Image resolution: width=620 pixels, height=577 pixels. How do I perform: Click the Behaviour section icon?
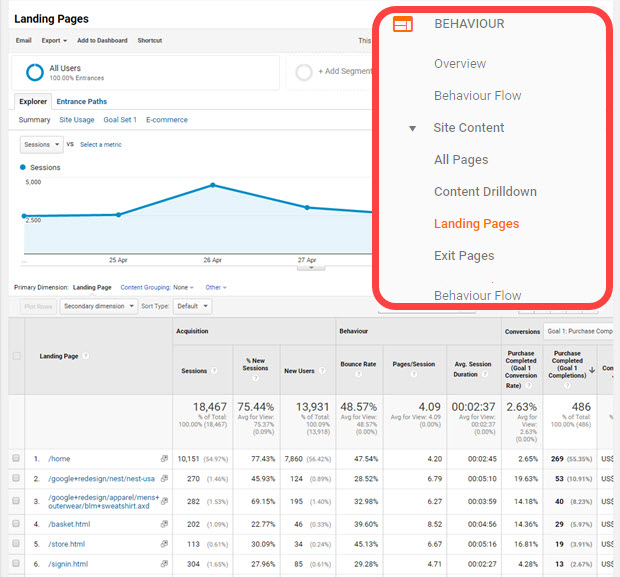(x=403, y=24)
